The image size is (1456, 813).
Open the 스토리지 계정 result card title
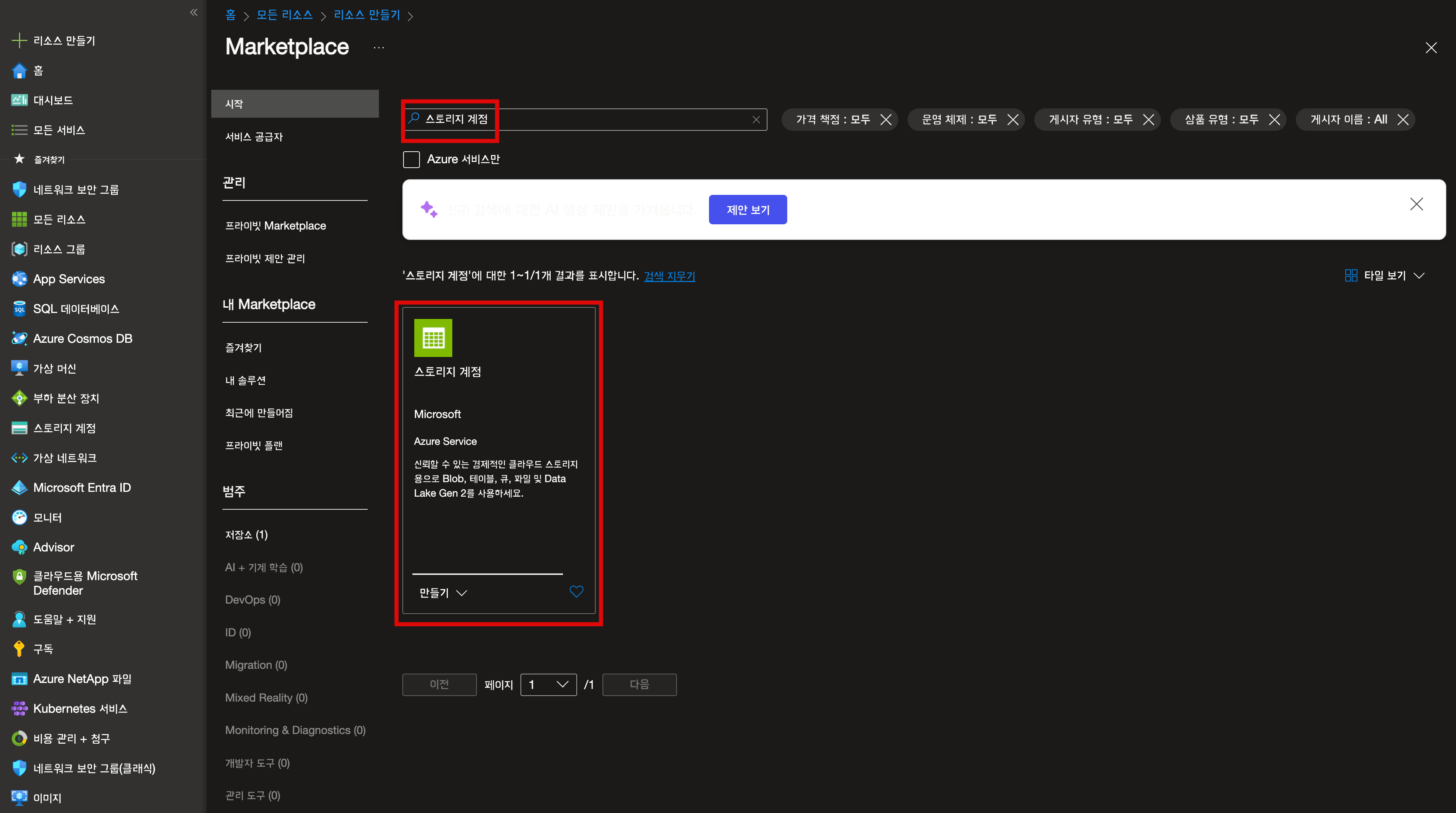click(447, 371)
